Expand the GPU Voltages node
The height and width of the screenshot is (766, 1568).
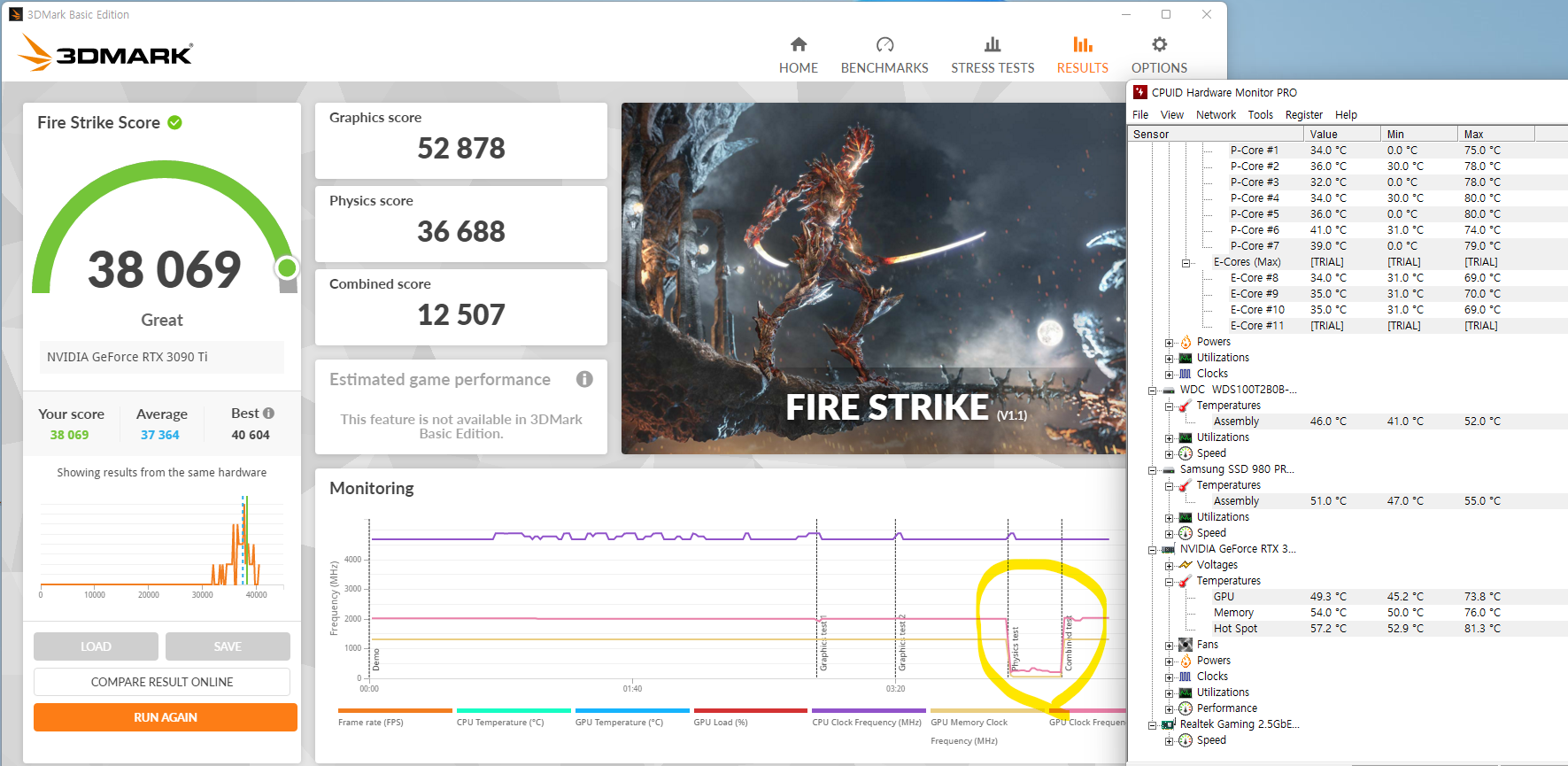(x=1169, y=566)
